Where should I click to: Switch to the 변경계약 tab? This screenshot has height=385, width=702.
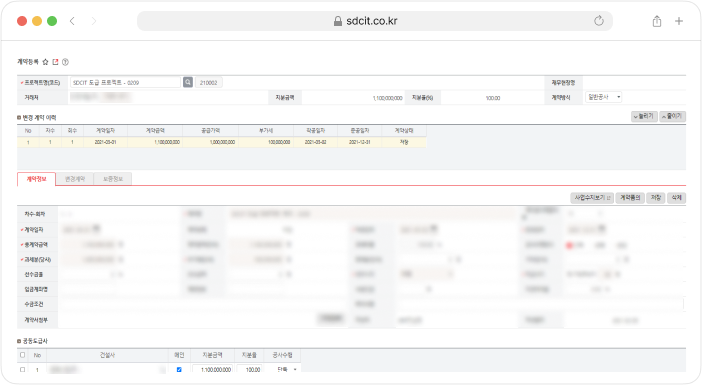pos(75,179)
